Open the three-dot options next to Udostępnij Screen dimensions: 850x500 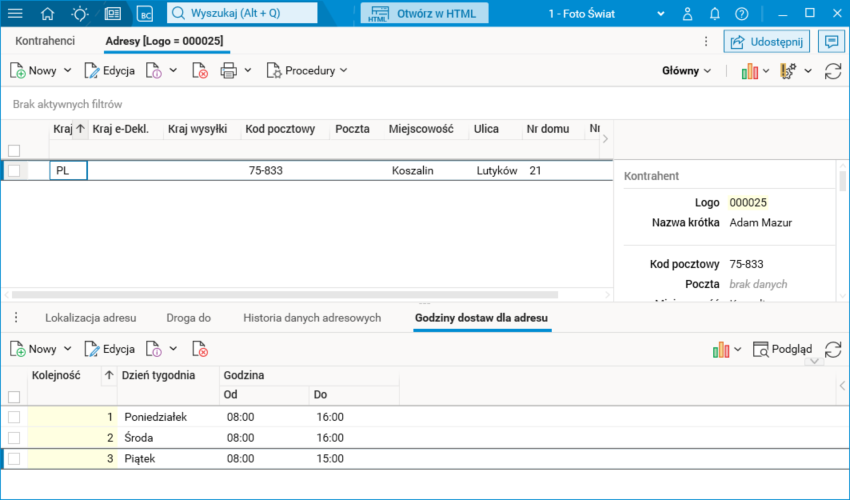(706, 41)
